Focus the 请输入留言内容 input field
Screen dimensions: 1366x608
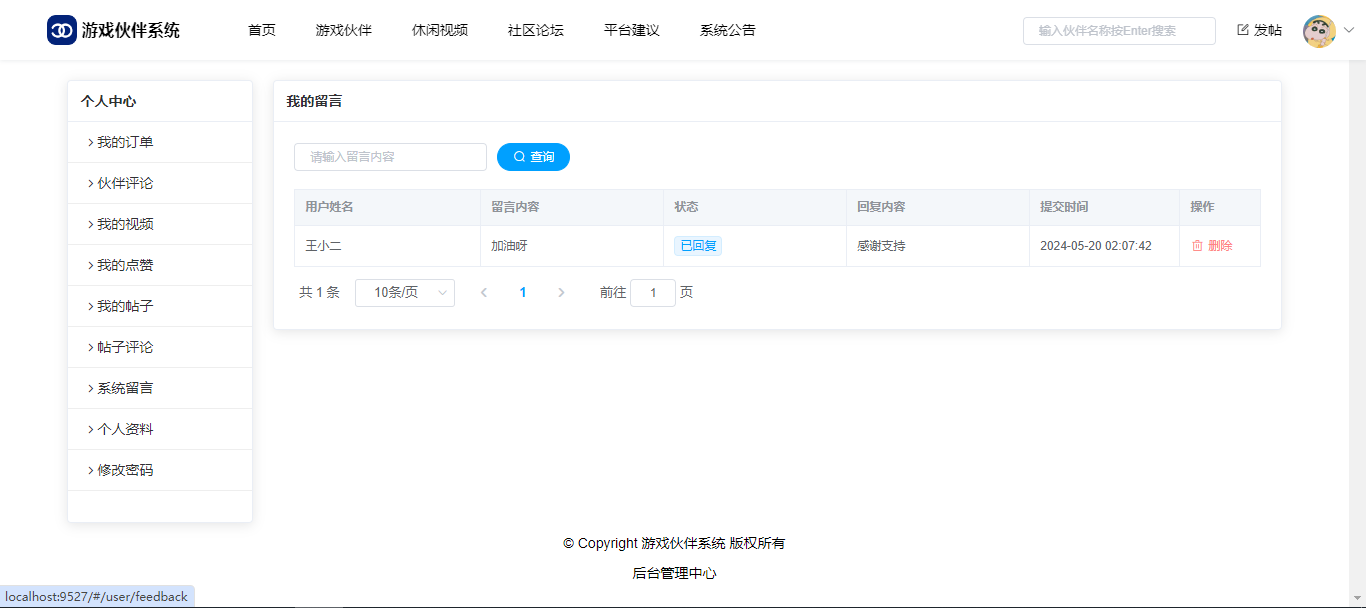pyautogui.click(x=390, y=157)
